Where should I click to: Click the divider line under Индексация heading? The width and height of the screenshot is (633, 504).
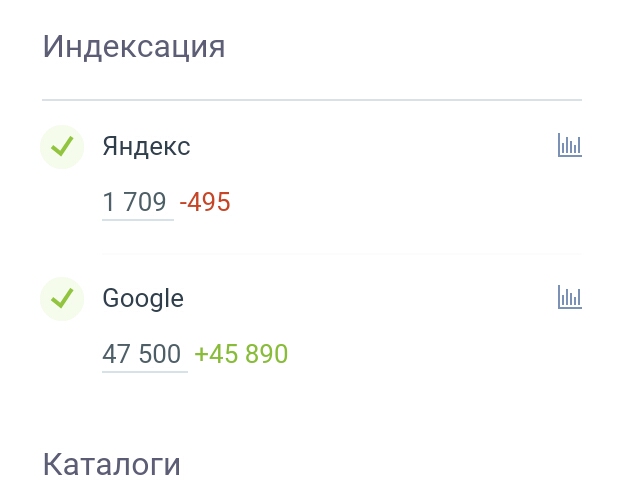pos(312,100)
